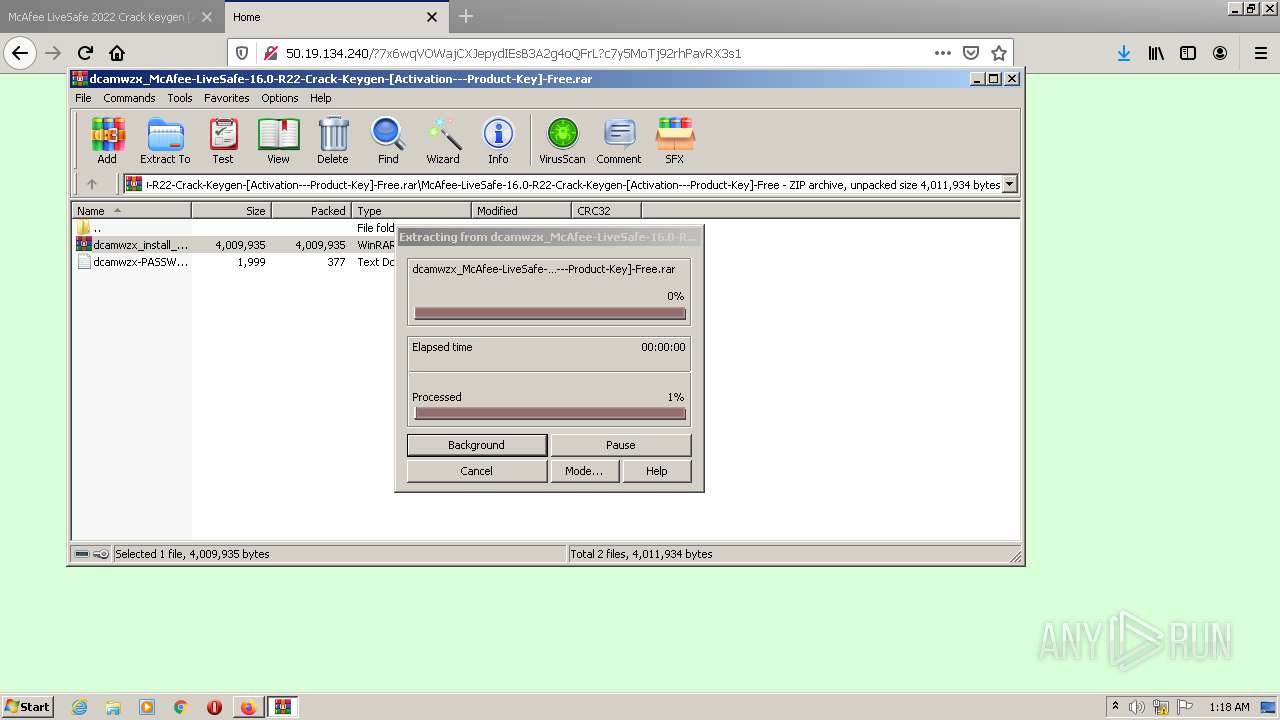Toggle Firefox sidebar icon

(1188, 53)
